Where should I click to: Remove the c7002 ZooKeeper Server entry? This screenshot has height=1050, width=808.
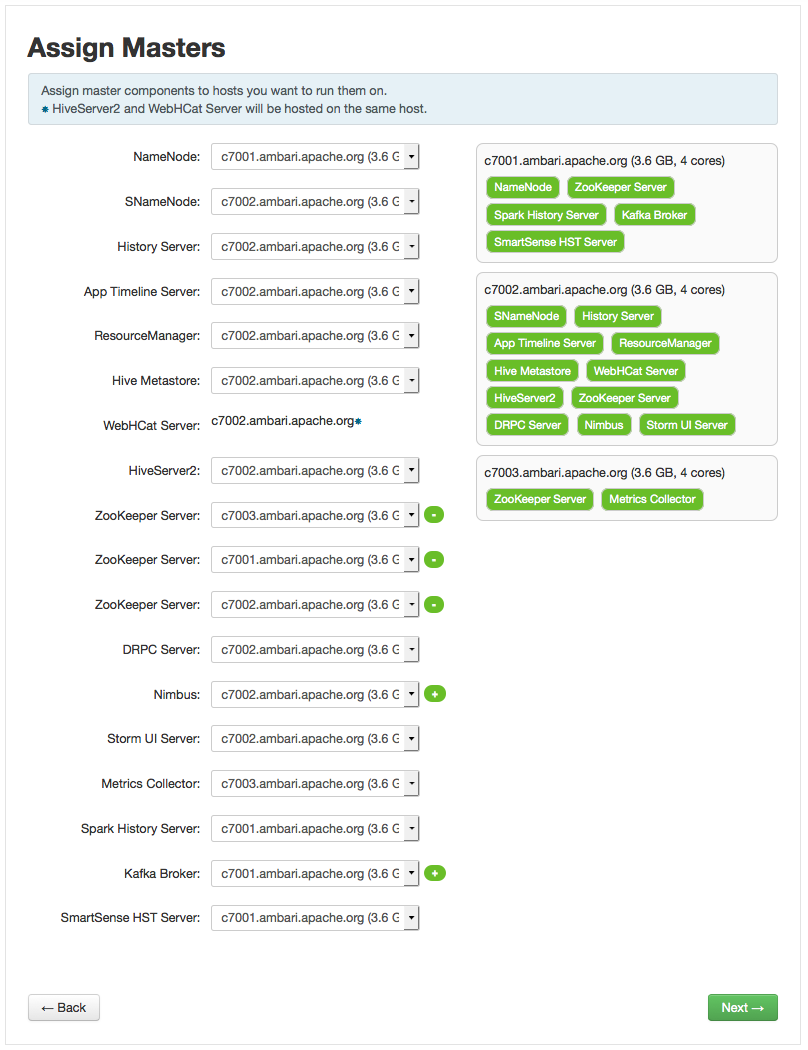(x=434, y=605)
